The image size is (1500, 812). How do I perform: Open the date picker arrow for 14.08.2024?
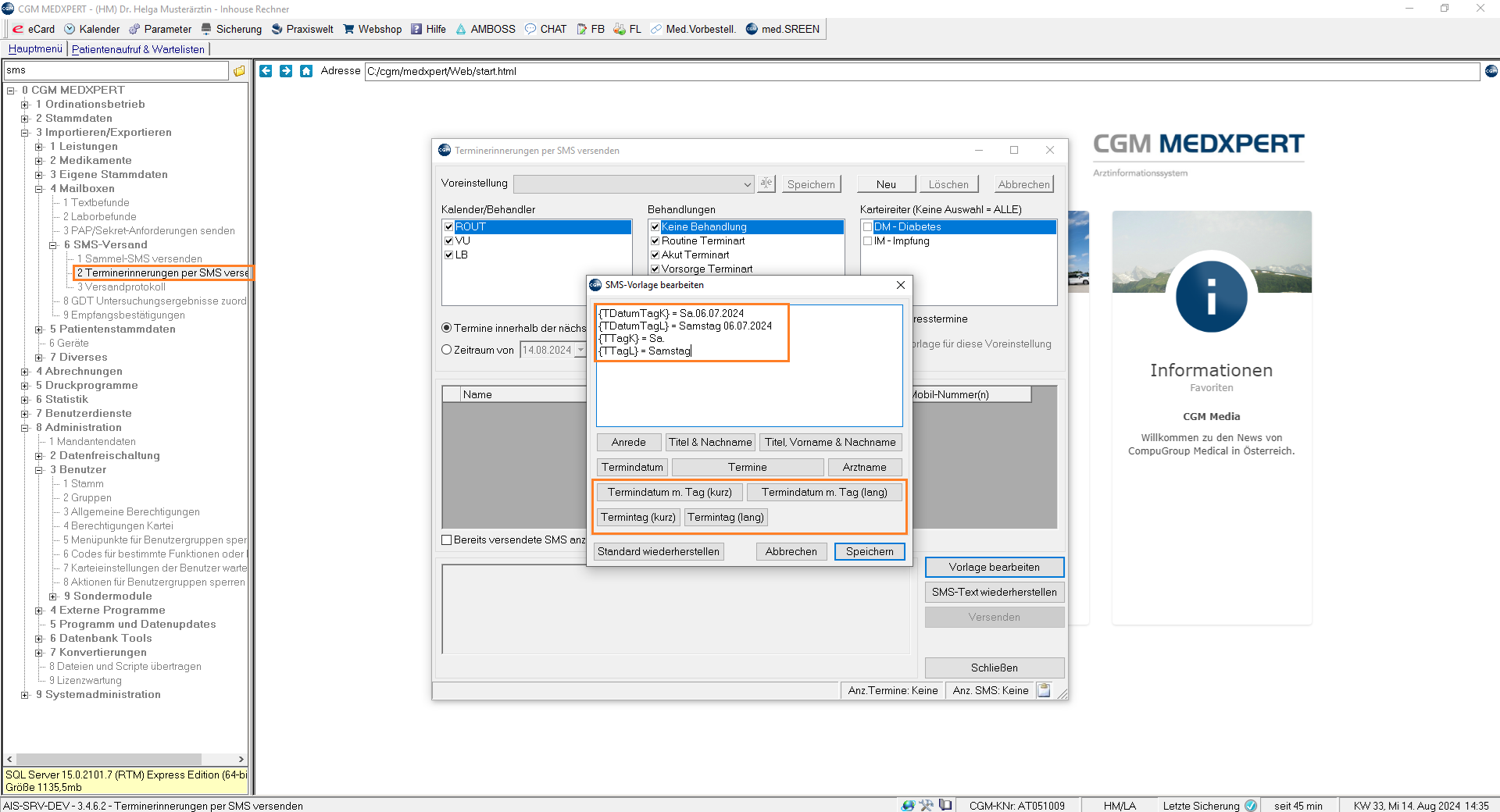click(x=580, y=350)
